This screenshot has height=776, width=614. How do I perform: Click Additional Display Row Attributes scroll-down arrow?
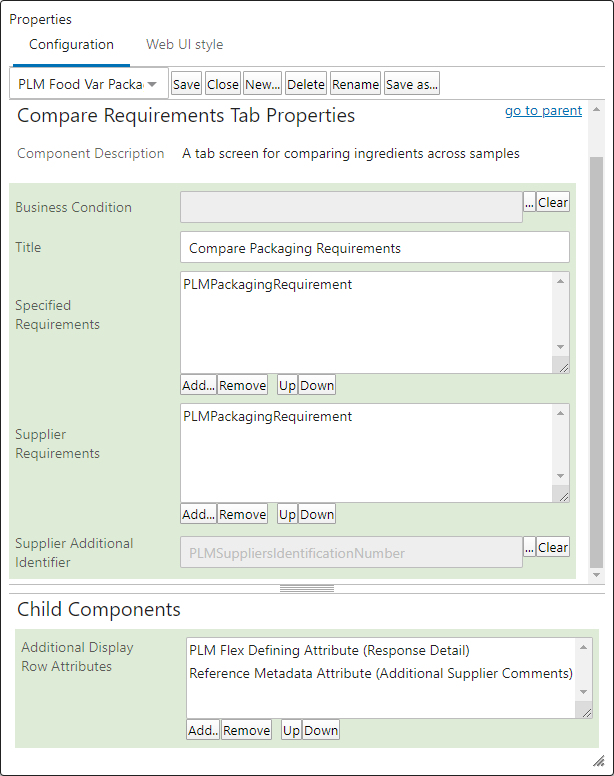(x=584, y=692)
